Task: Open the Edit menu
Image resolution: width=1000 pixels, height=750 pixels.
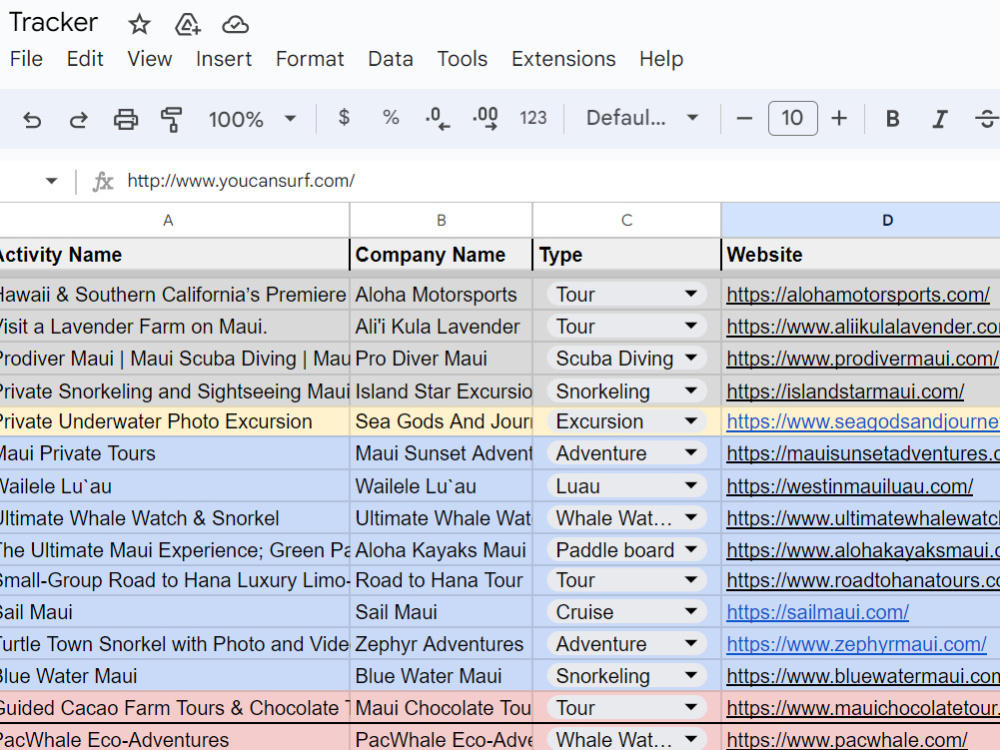Action: pos(85,59)
